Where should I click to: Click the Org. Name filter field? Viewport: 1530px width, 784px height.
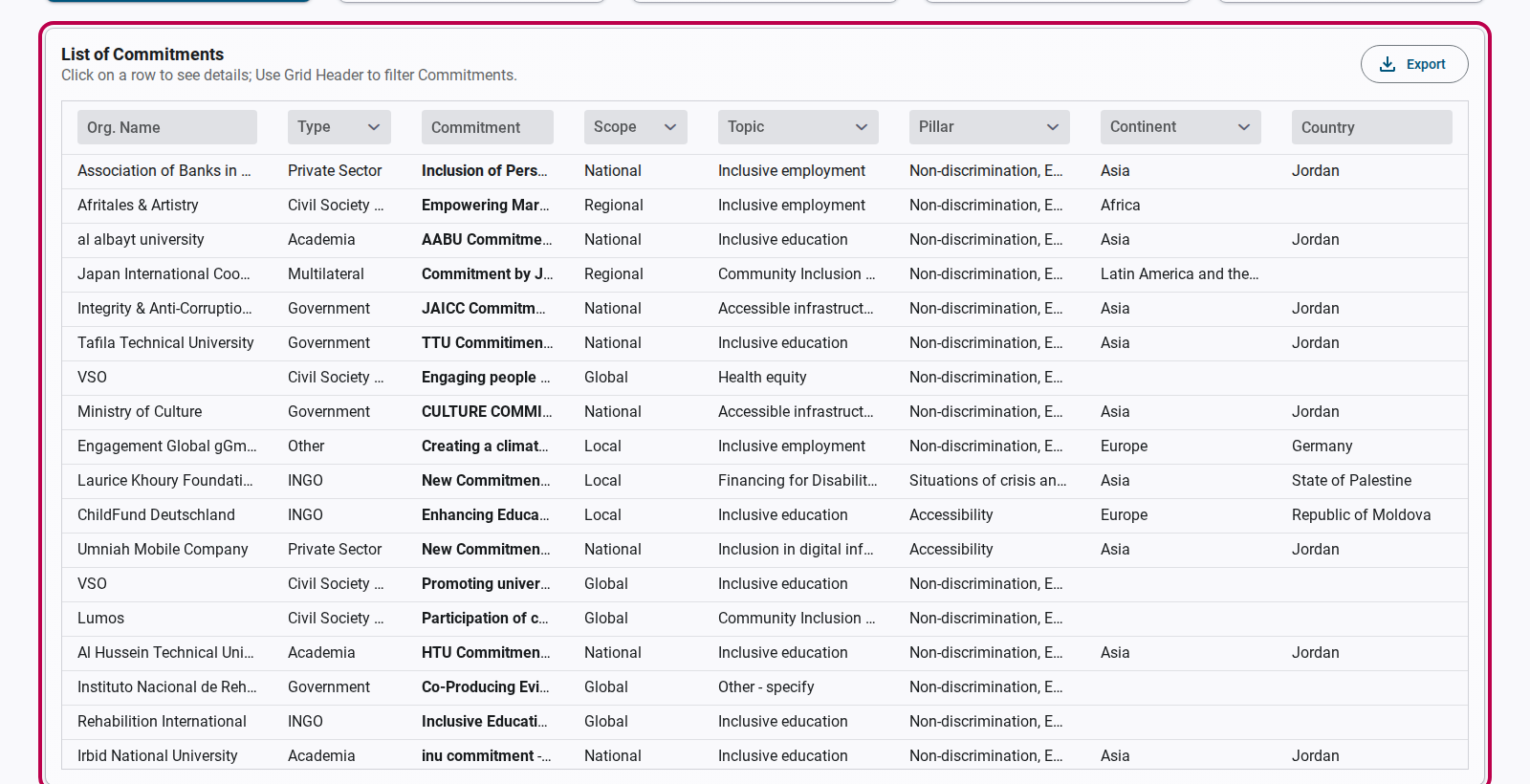tap(167, 127)
